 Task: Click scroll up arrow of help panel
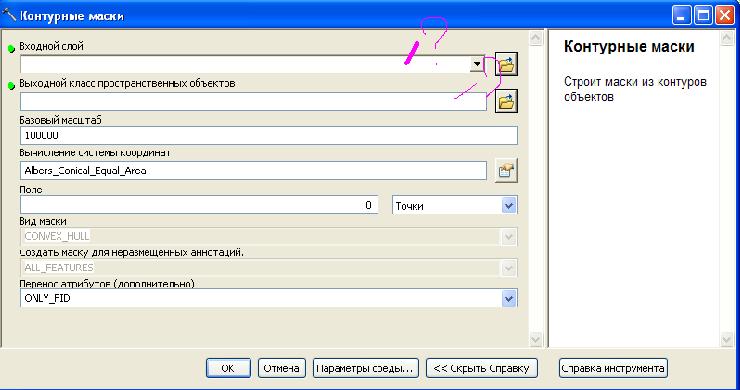[727, 38]
